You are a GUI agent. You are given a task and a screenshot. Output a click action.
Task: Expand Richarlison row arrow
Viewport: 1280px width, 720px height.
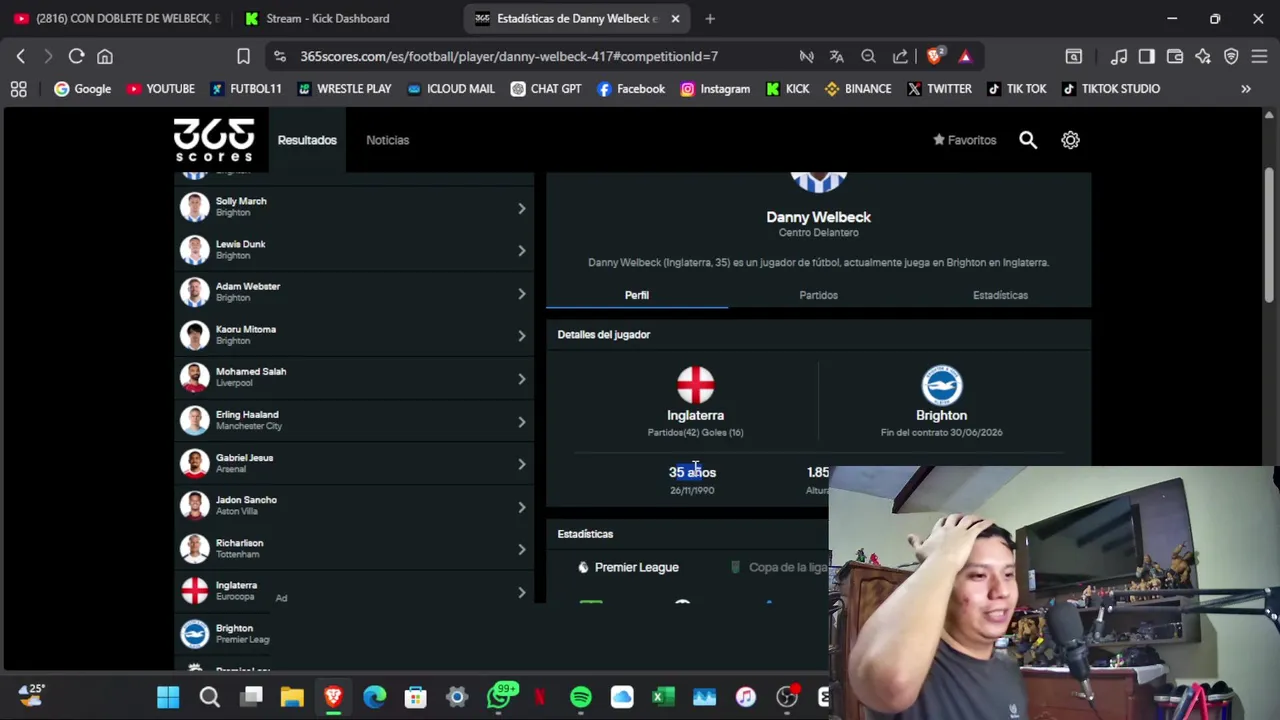point(521,549)
